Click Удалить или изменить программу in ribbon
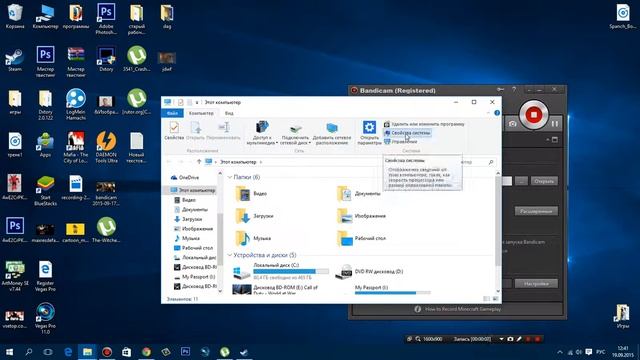Screen dimensions: 640x360 pyautogui.click(x=424, y=124)
